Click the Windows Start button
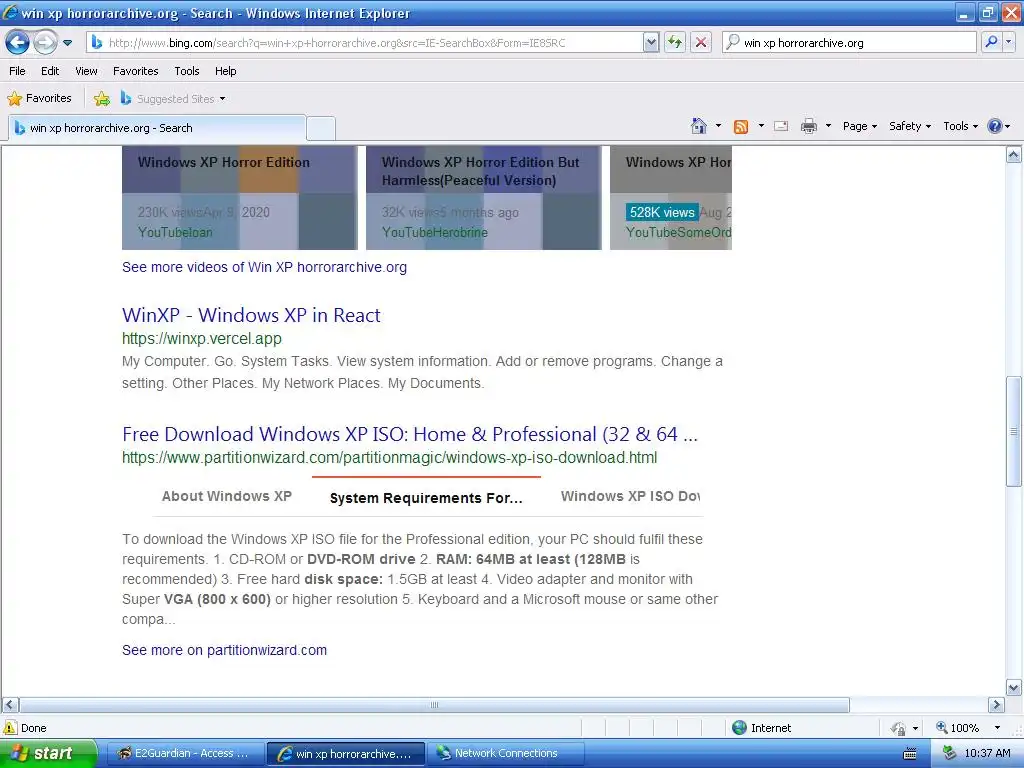Image resolution: width=1024 pixels, height=768 pixels. point(48,753)
